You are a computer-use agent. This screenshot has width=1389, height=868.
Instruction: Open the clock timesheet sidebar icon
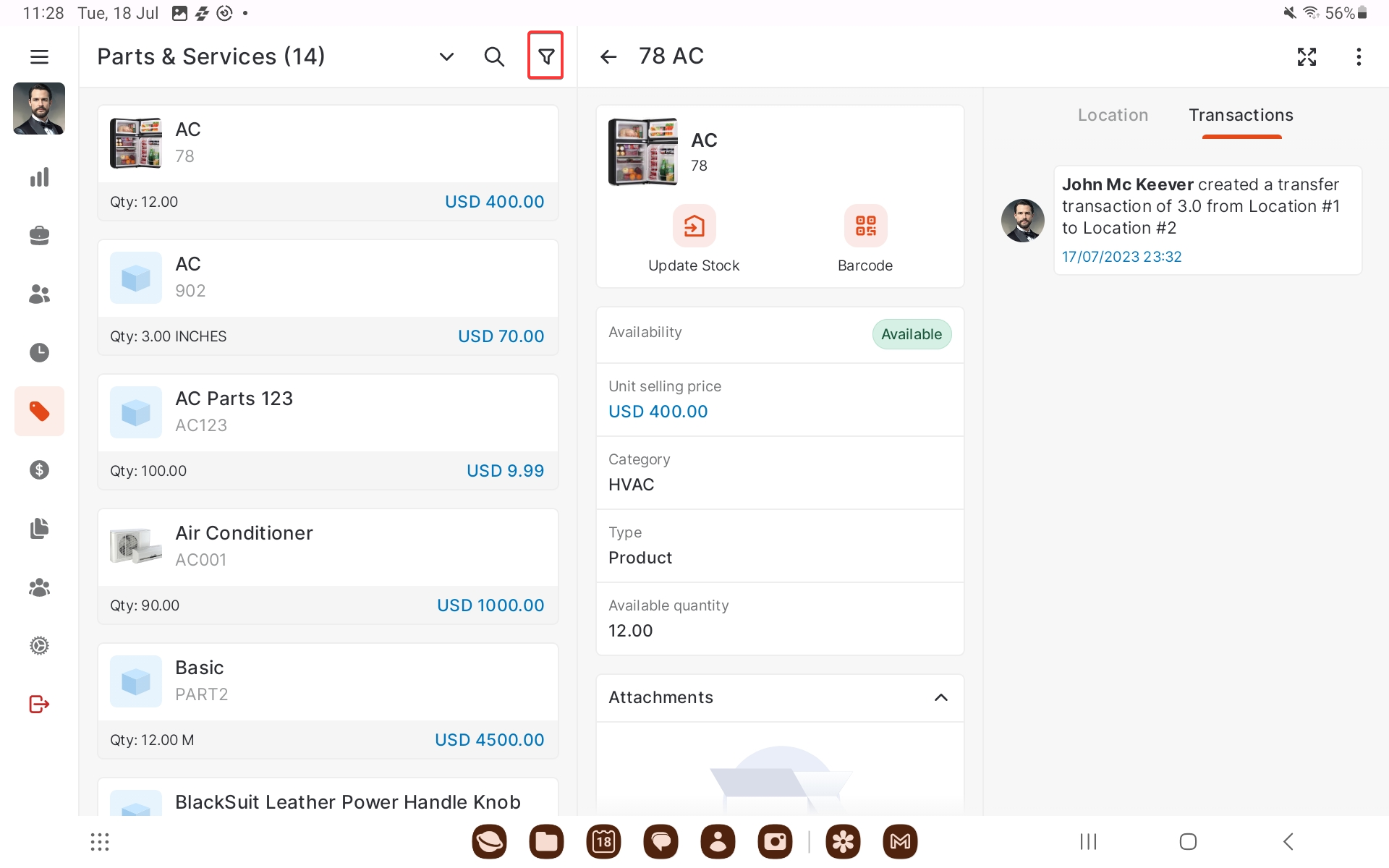pyautogui.click(x=39, y=352)
